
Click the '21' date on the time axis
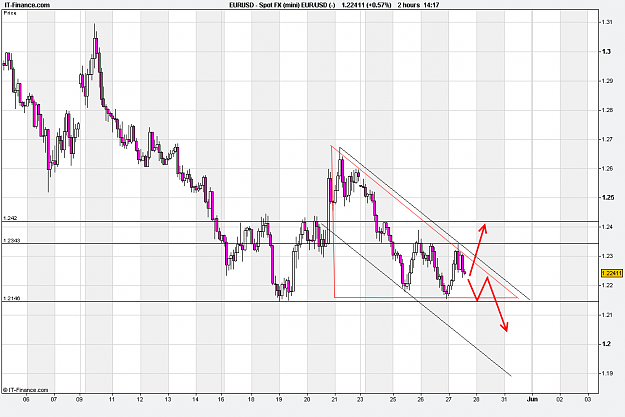[335, 399]
